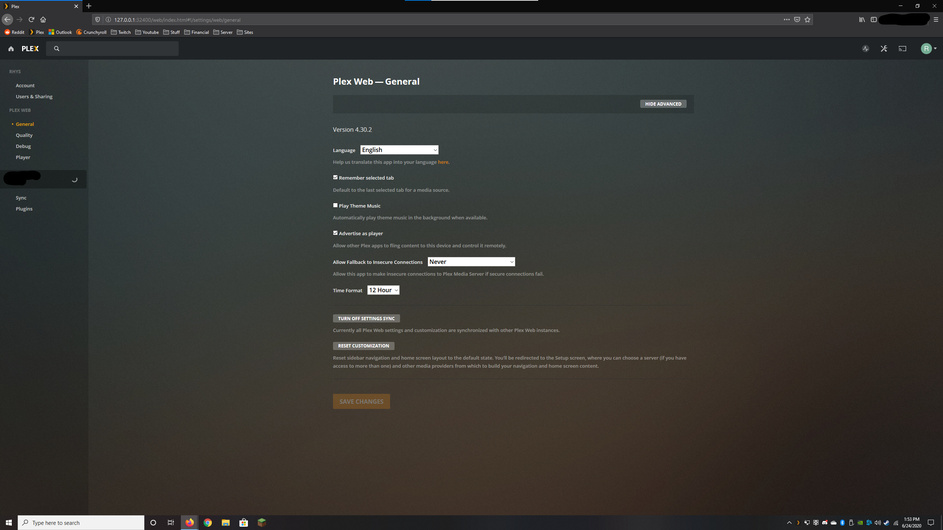This screenshot has height=530, width=943.
Task: Enable Play Theme Music checkbox
Action: (335, 205)
